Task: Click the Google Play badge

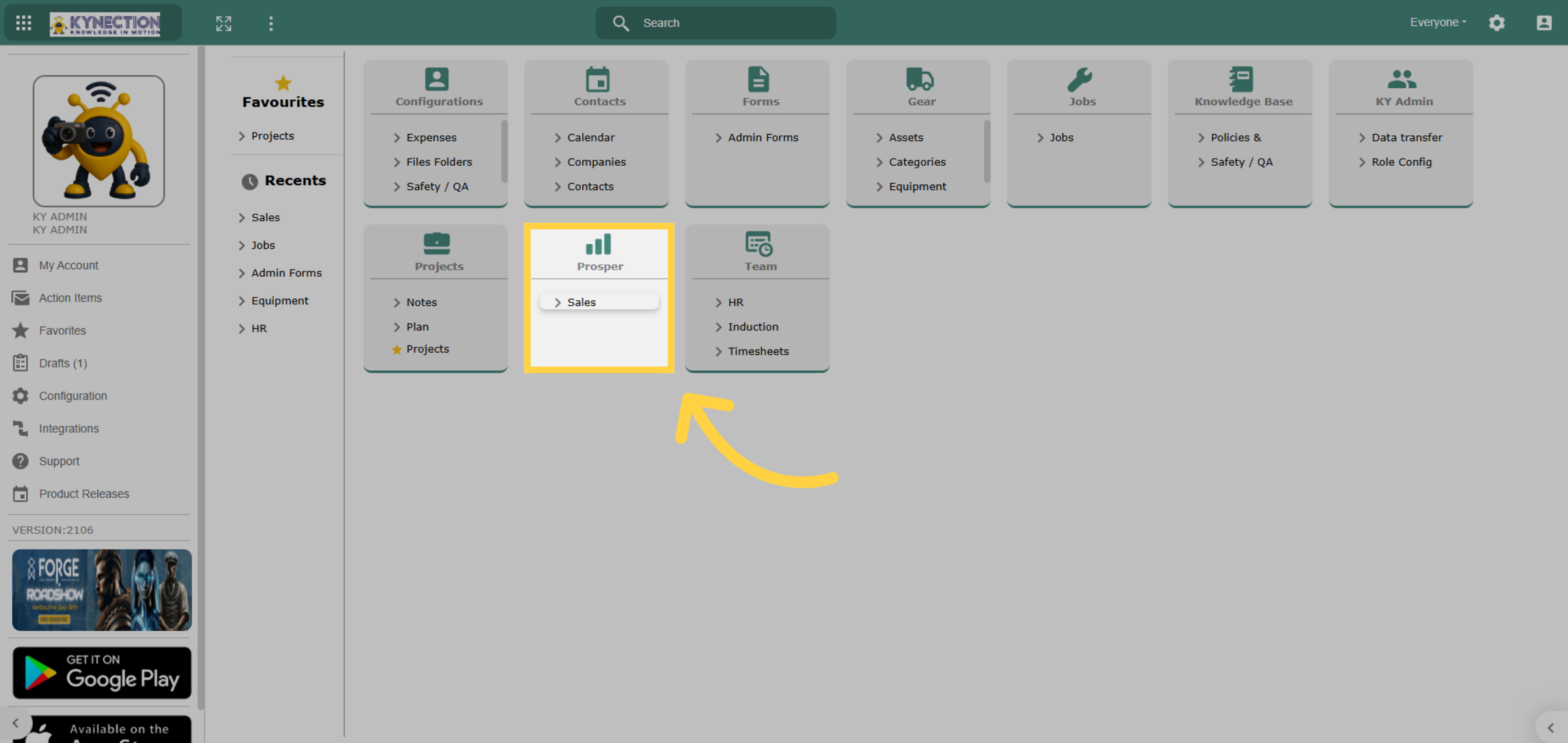Action: click(102, 672)
